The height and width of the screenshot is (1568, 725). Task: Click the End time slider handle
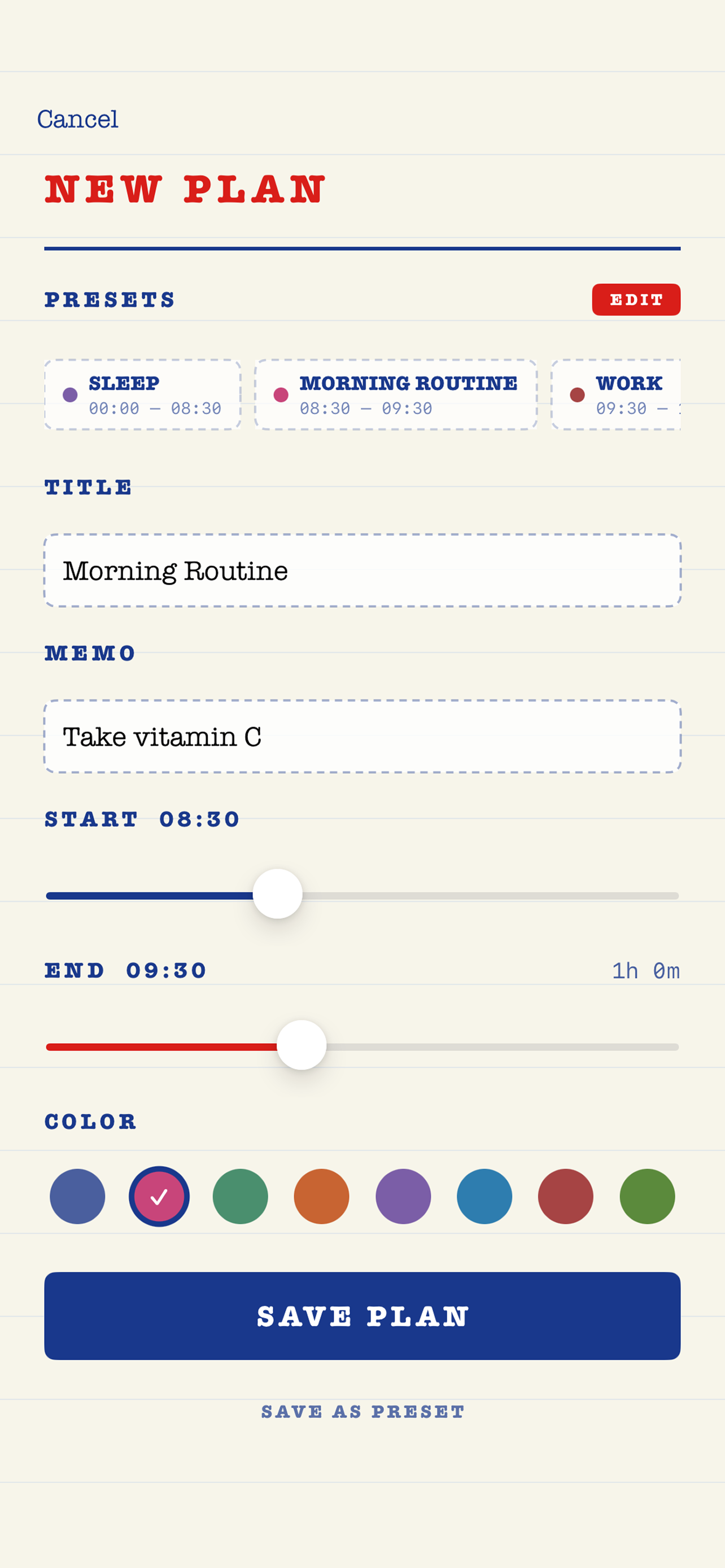302,1045
